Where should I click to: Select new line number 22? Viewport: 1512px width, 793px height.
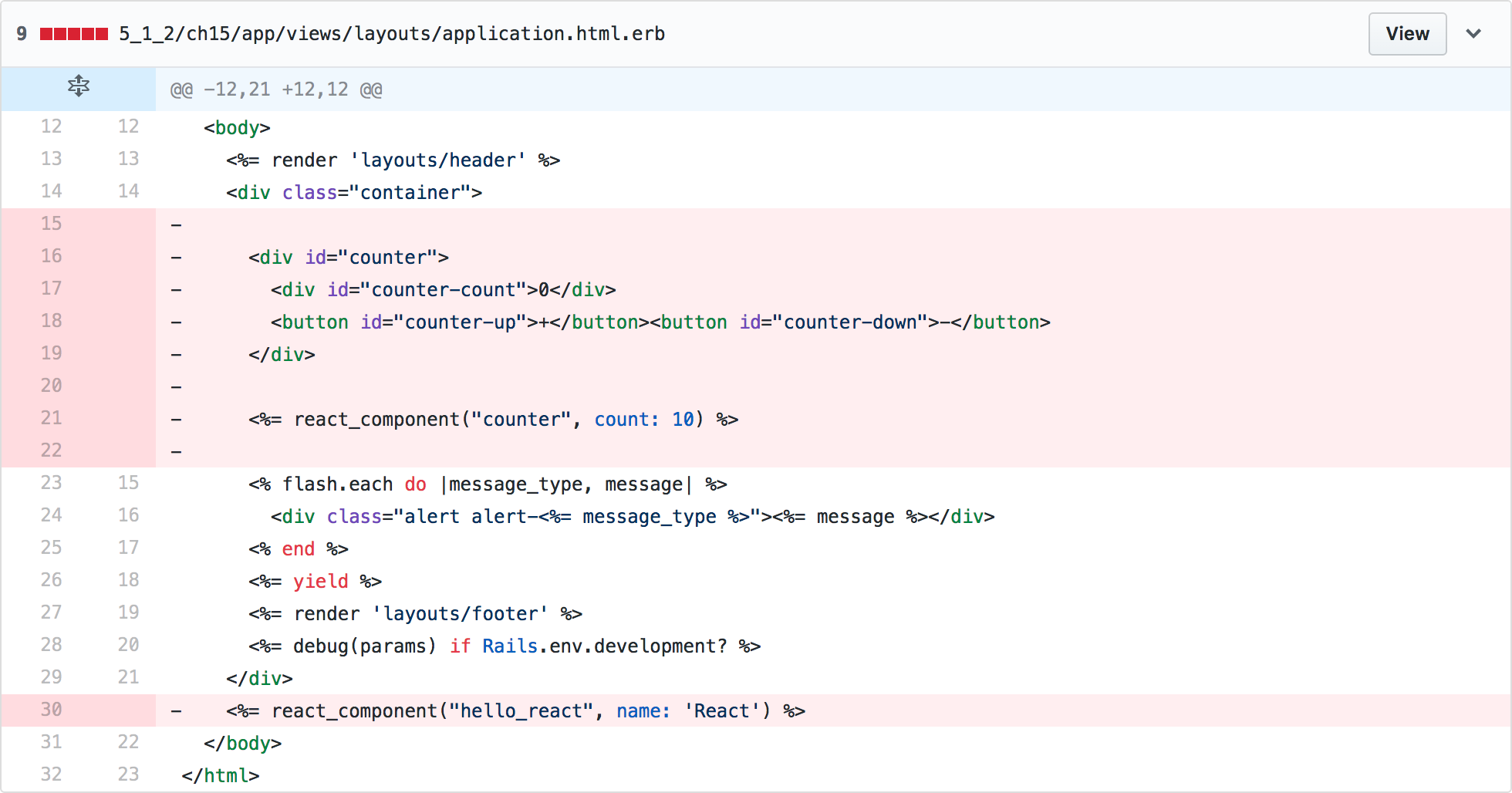coord(128,742)
